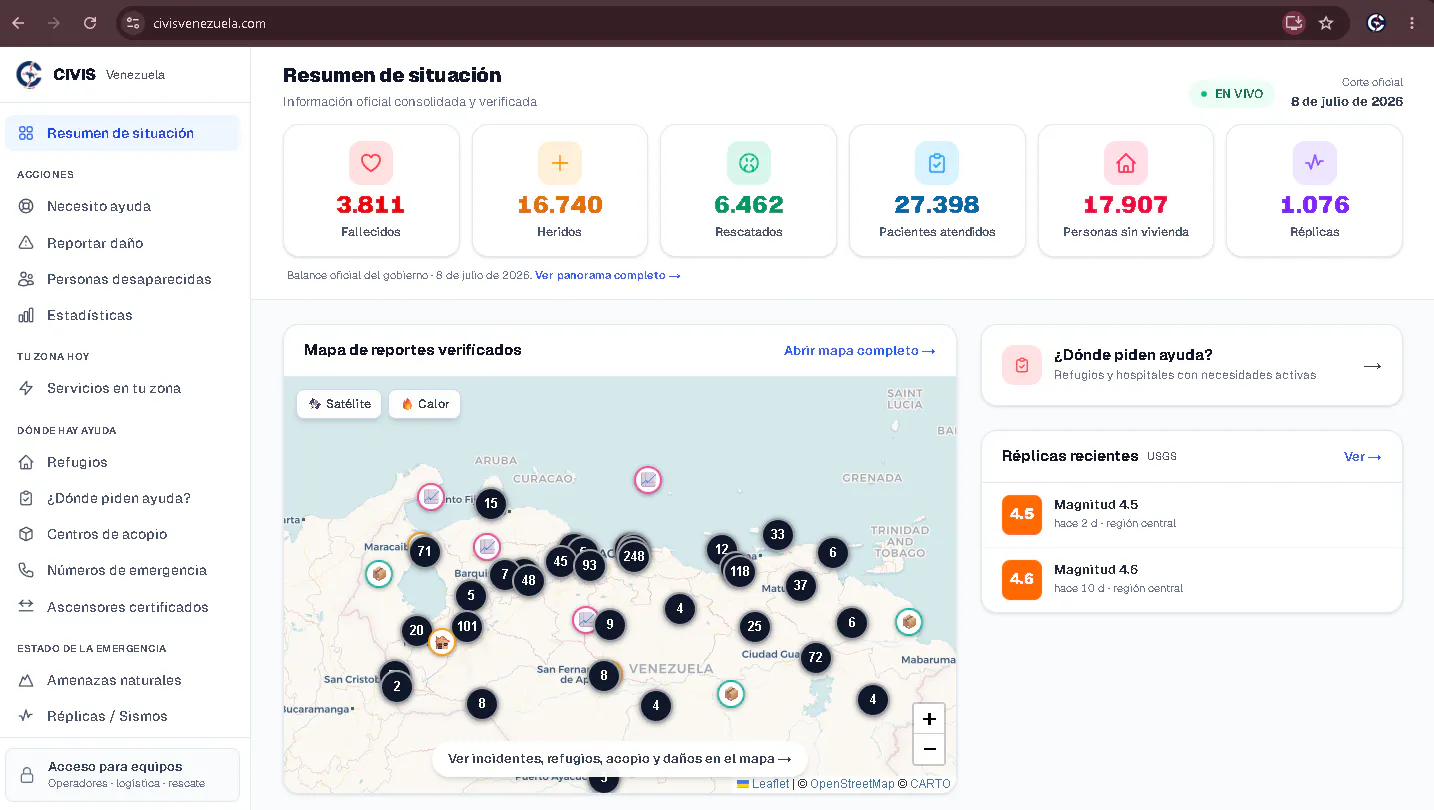Viewport: 1434px width, 810px height.
Task: Click the clipboard icon in ¿Dónde piden ayuda? card
Action: (1022, 365)
